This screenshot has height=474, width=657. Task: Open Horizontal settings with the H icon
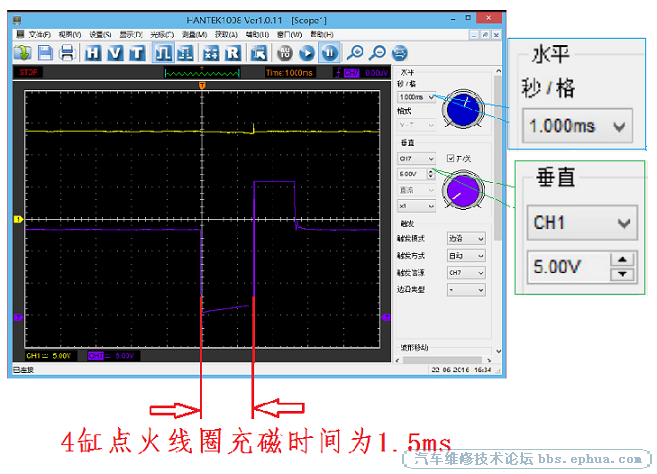click(93, 53)
